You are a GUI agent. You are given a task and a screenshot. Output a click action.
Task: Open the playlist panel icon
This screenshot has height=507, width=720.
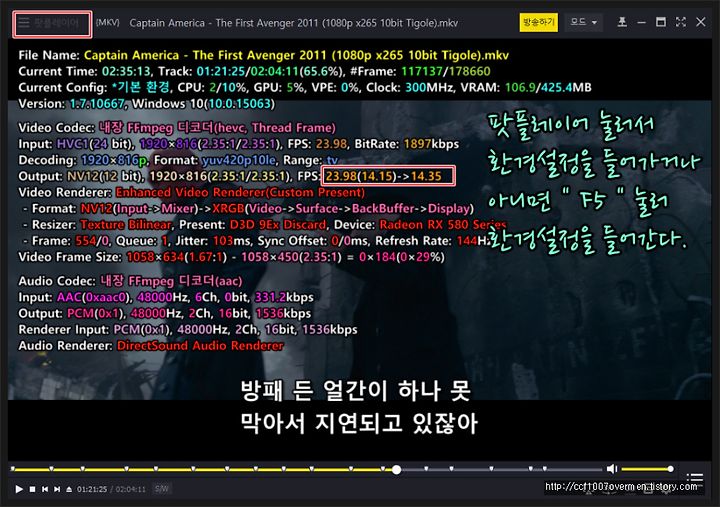point(695,478)
